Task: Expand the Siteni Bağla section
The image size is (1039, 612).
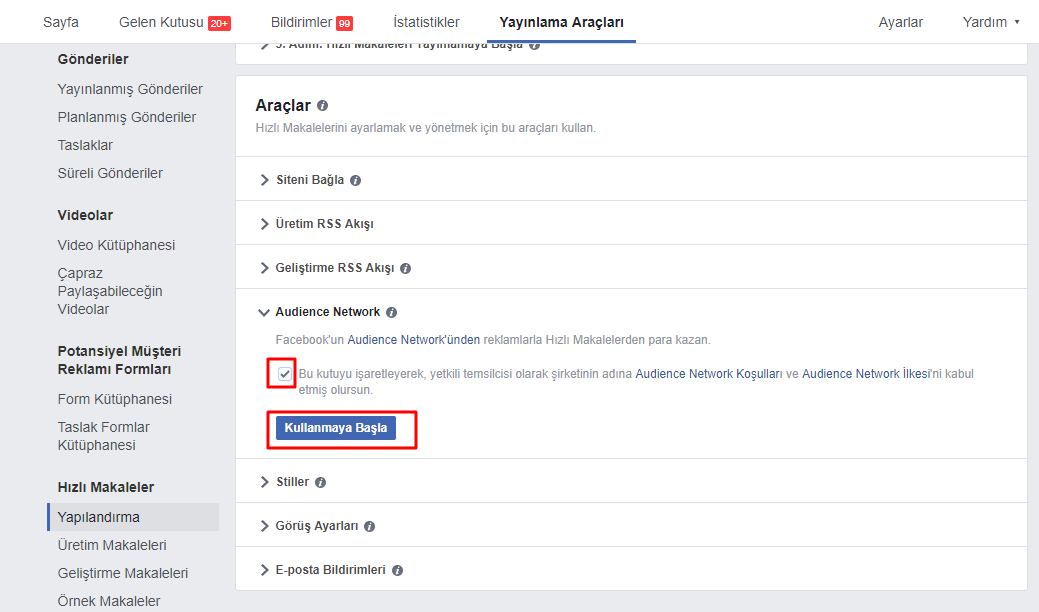Action: point(309,180)
